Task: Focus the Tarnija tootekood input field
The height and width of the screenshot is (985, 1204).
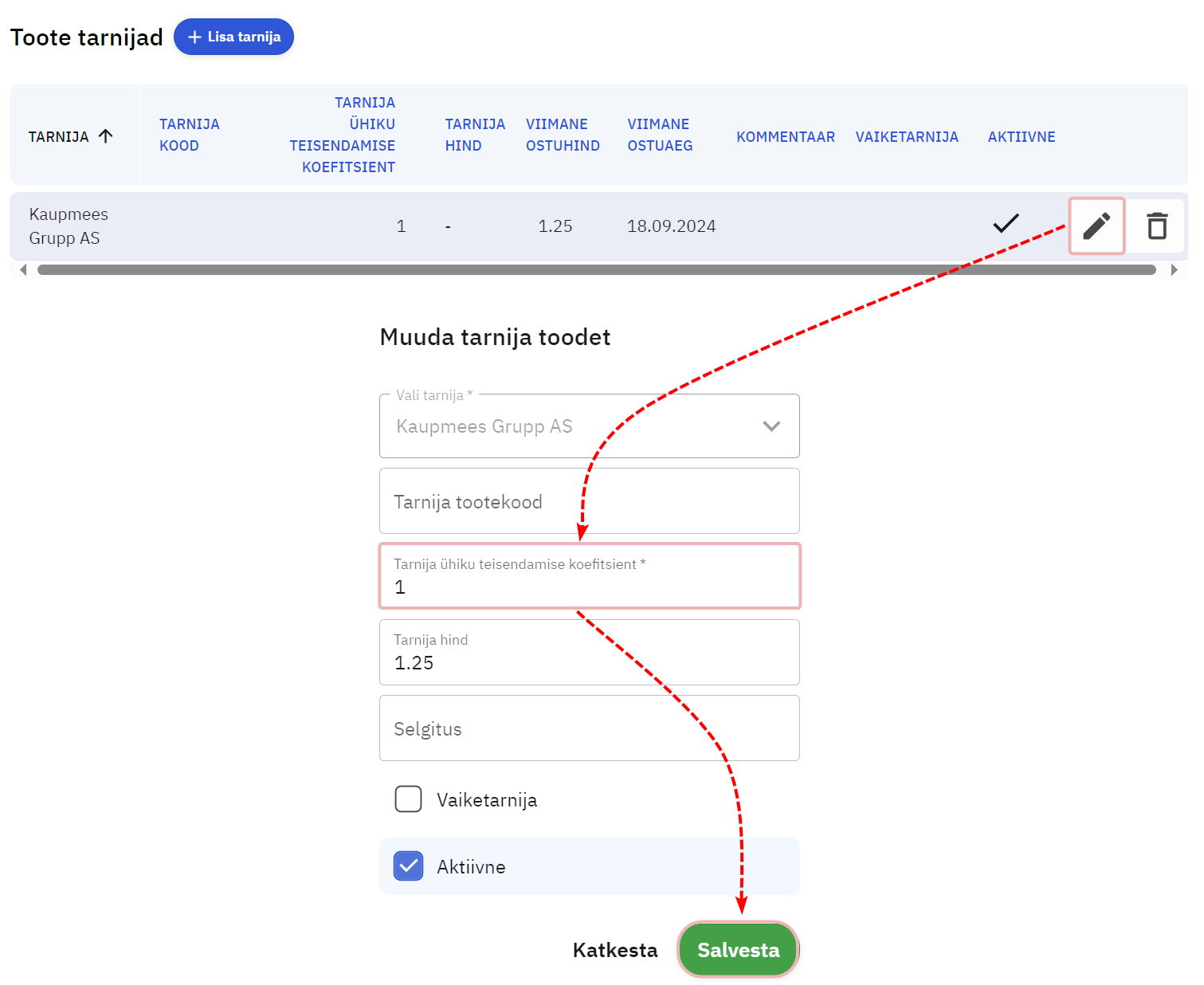Action: [x=589, y=501]
